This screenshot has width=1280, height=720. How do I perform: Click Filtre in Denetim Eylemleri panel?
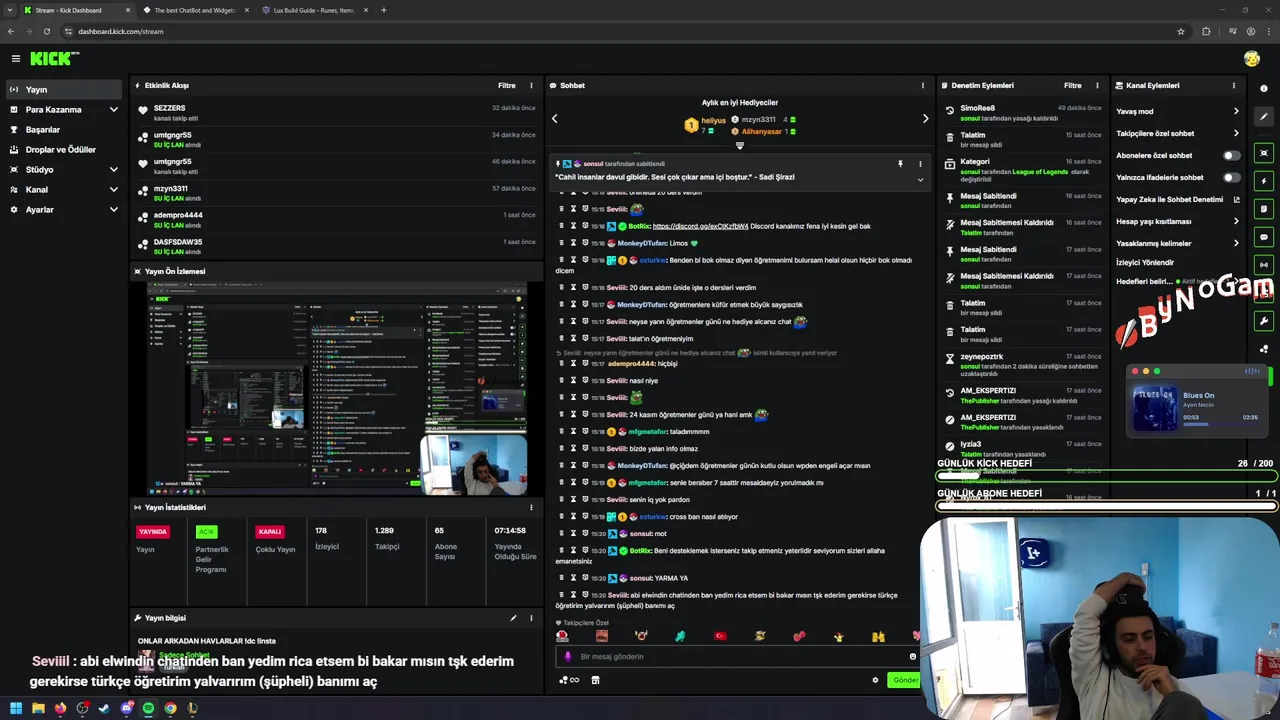pos(1072,85)
